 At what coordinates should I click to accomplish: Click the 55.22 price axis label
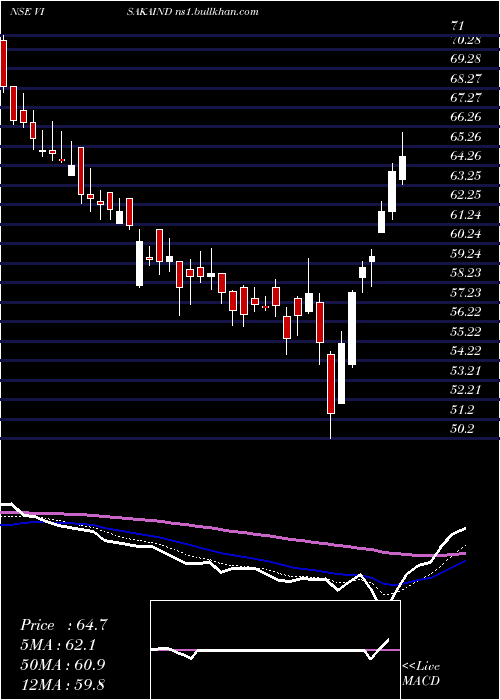click(x=466, y=331)
